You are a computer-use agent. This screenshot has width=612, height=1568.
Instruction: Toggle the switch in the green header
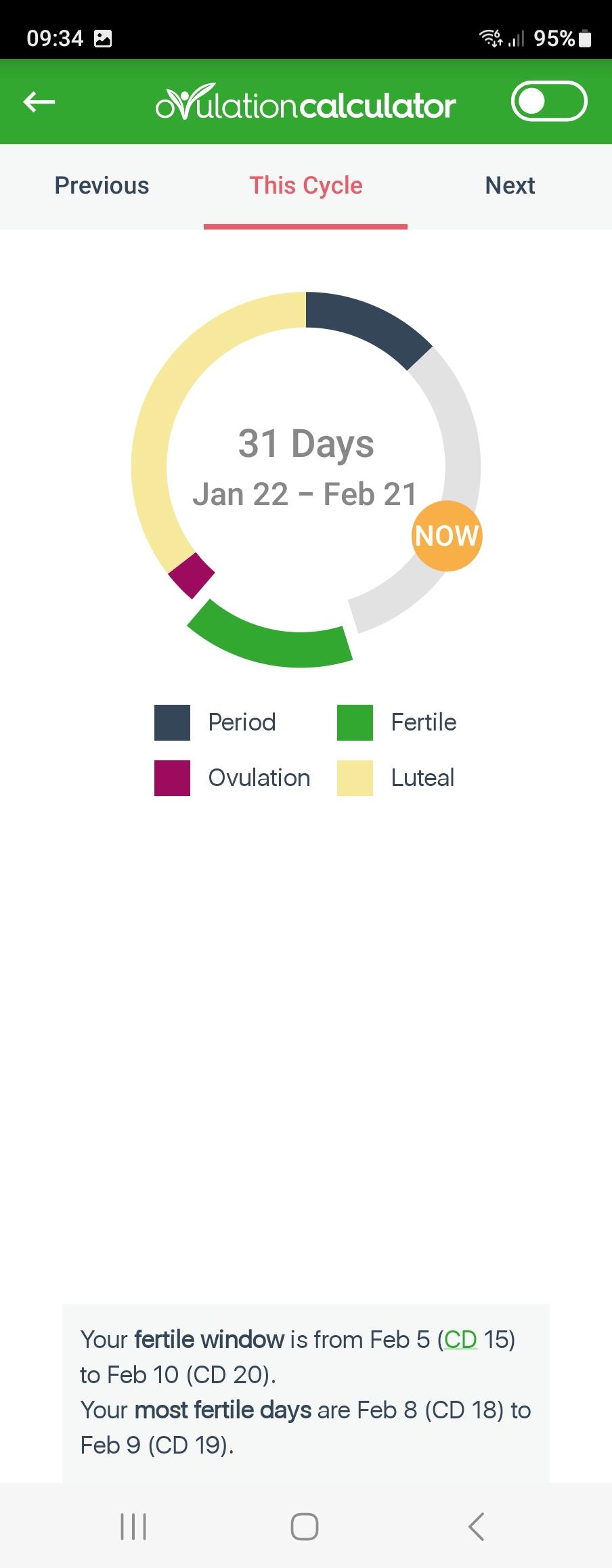click(549, 102)
